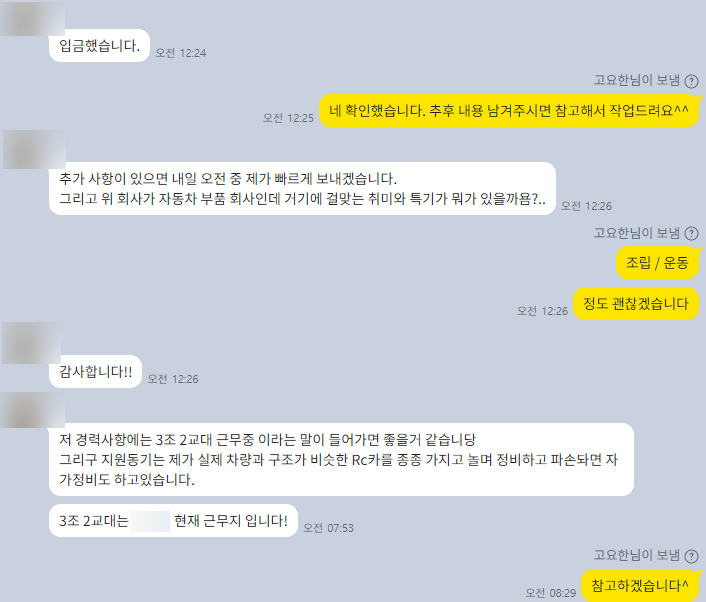
Task: Open the blurred profile above 저 경력사항에는 message
Action: coord(32,410)
